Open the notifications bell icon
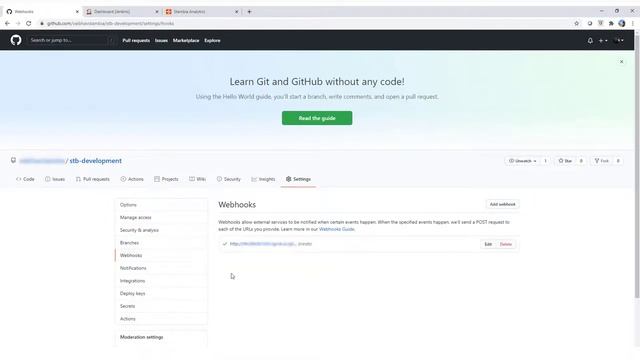This screenshot has width=640, height=360. [590, 40]
